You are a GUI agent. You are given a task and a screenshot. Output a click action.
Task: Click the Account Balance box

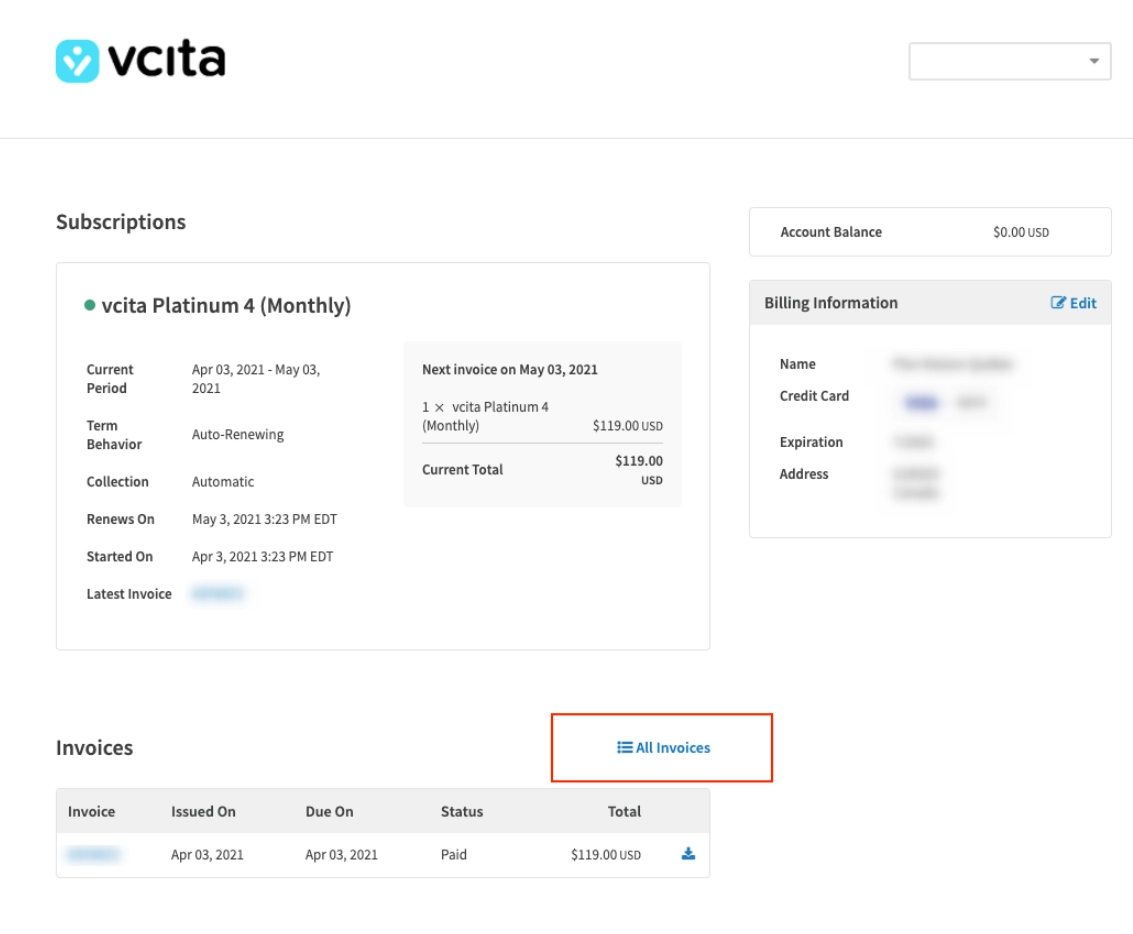click(929, 232)
